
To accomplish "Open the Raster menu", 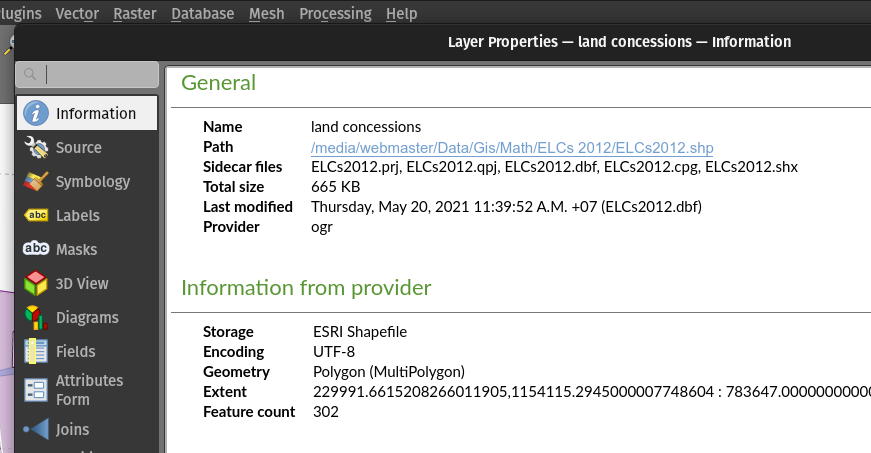I will pos(135,14).
